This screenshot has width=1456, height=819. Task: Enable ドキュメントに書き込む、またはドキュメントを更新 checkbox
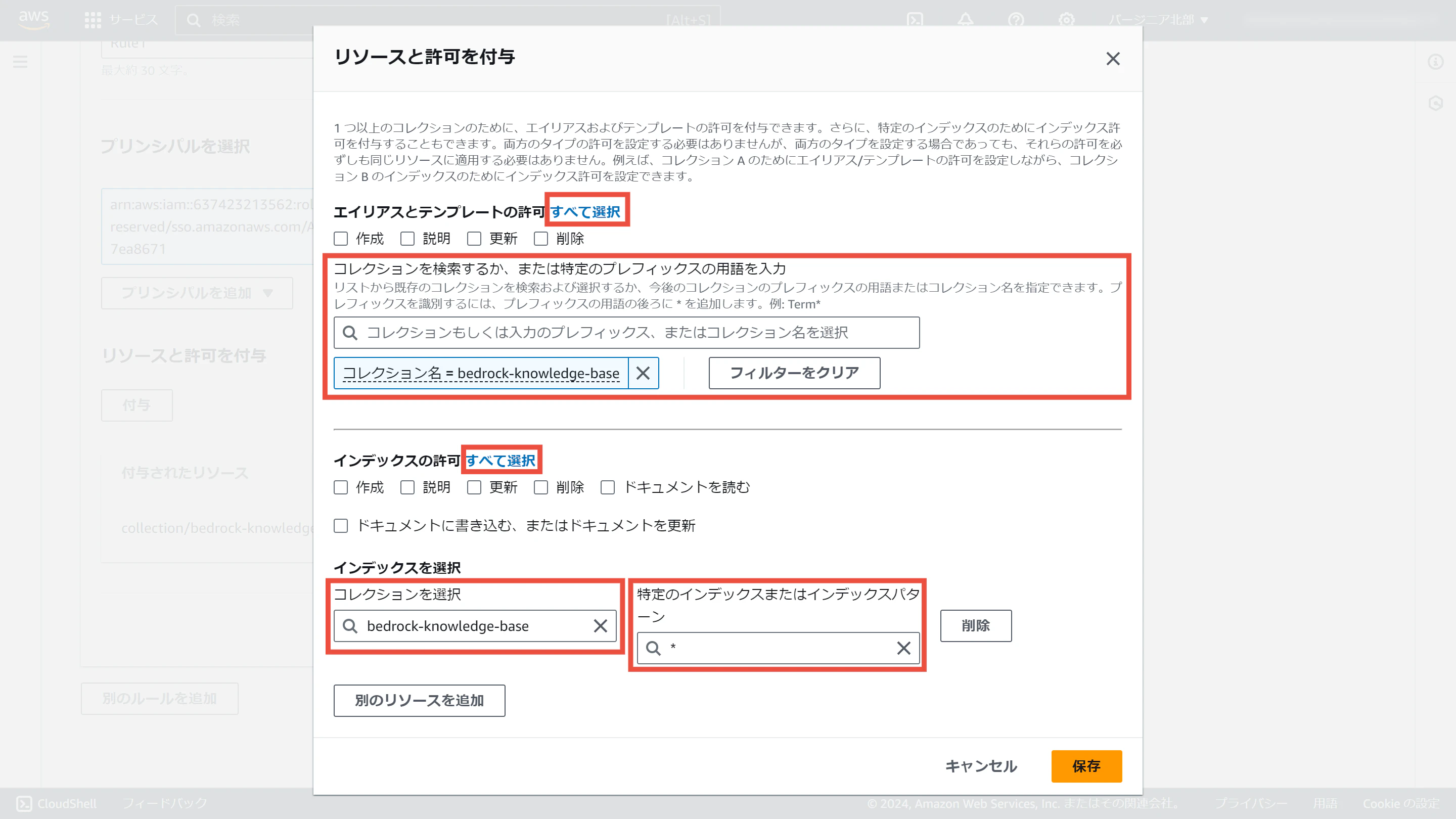(340, 526)
